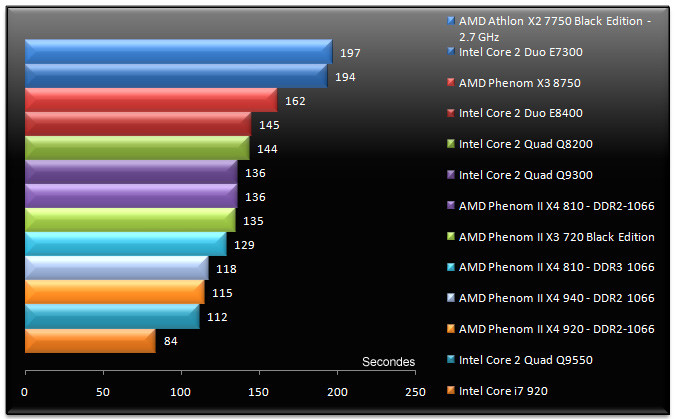
Task: Select the legend text "Intel Core 2 Duo E7300"
Action: coord(521,52)
